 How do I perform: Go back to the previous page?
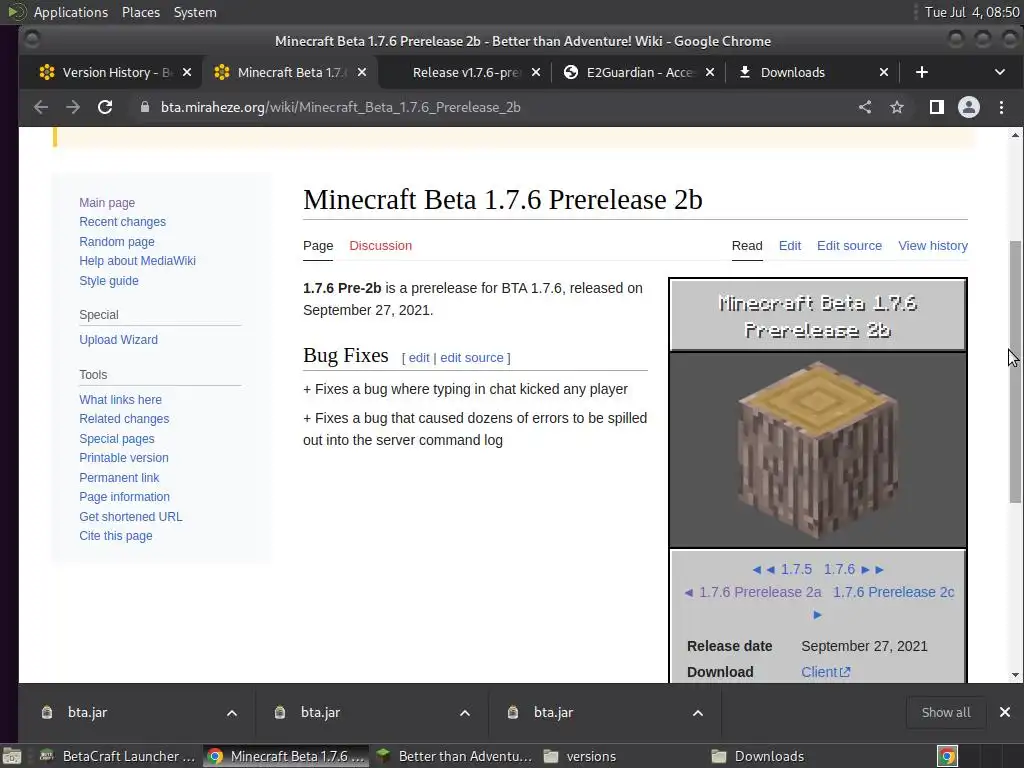(40, 107)
